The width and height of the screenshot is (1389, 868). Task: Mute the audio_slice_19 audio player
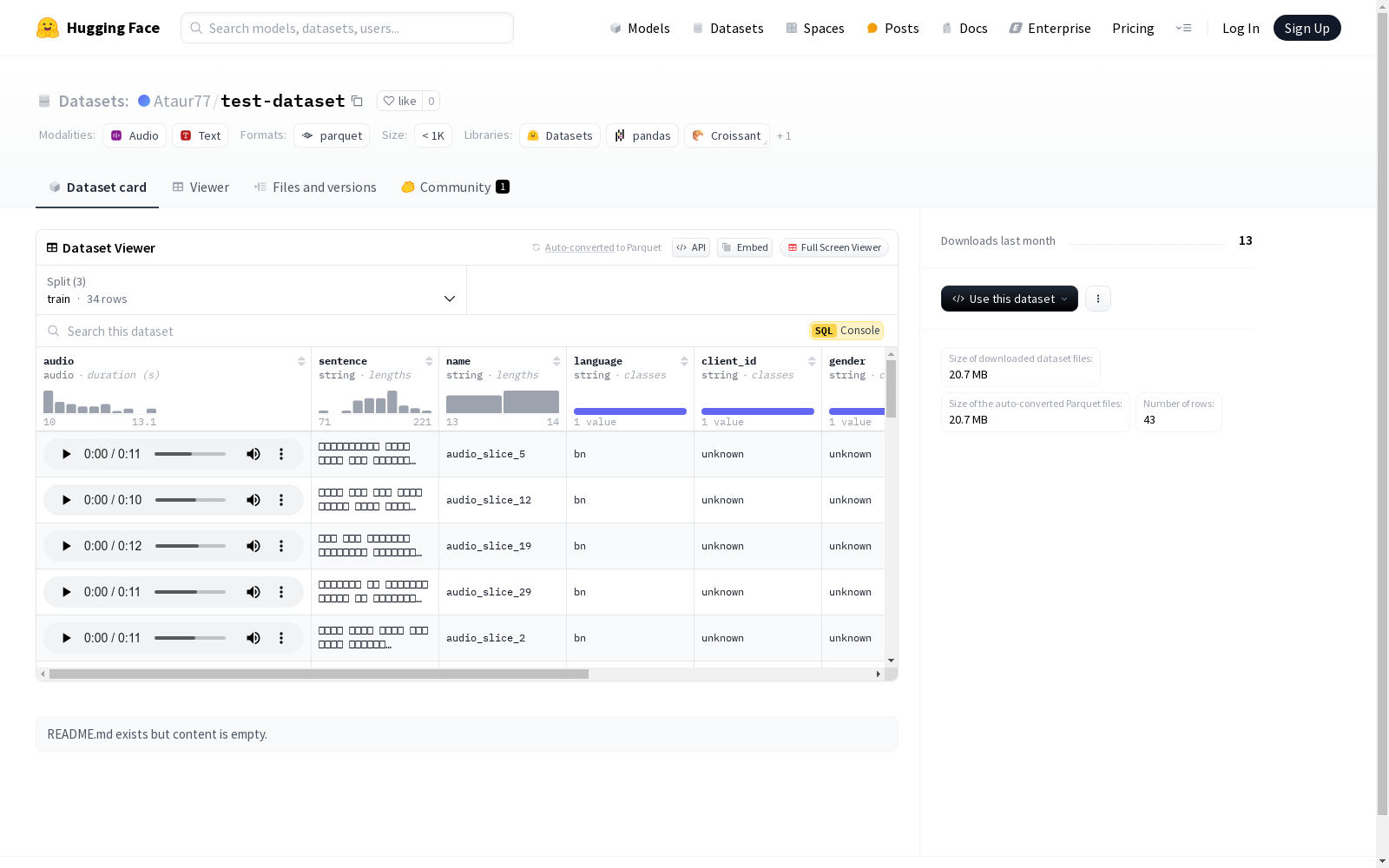click(253, 546)
